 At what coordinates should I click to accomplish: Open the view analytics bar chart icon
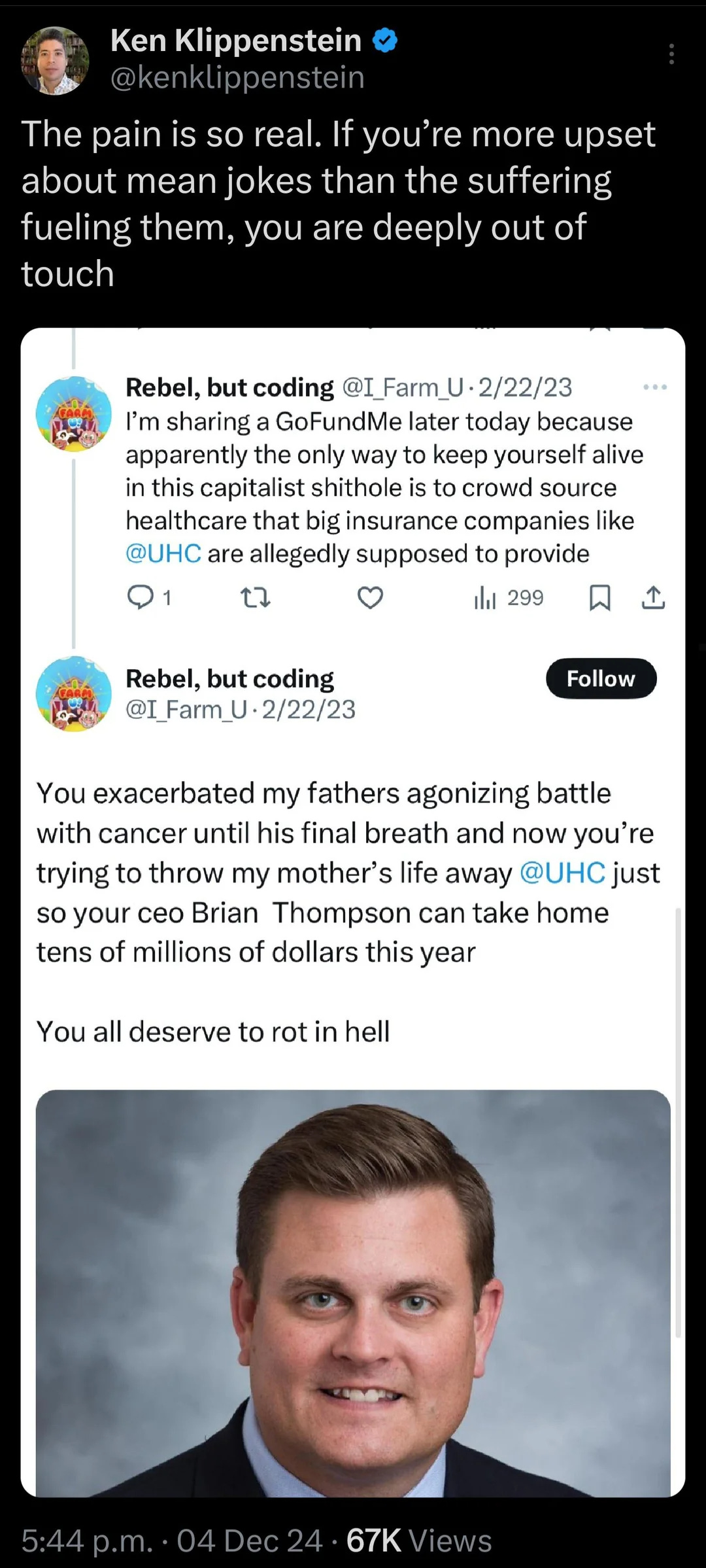click(485, 597)
